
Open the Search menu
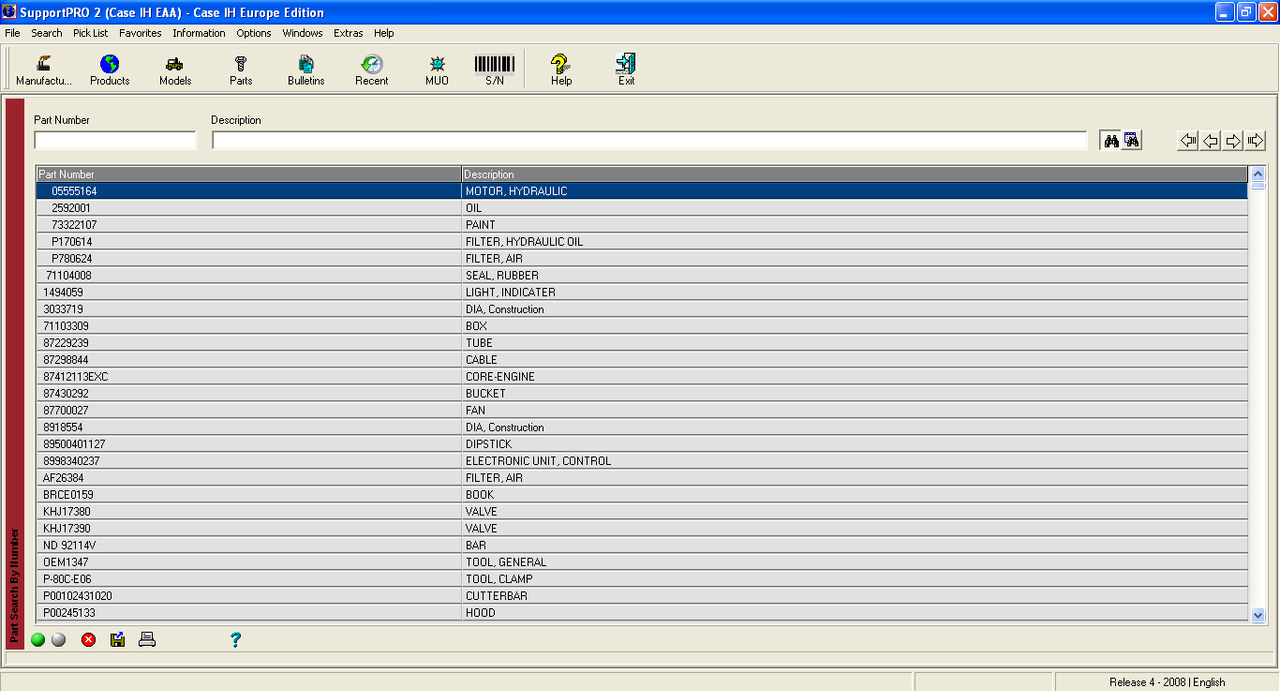(47, 33)
